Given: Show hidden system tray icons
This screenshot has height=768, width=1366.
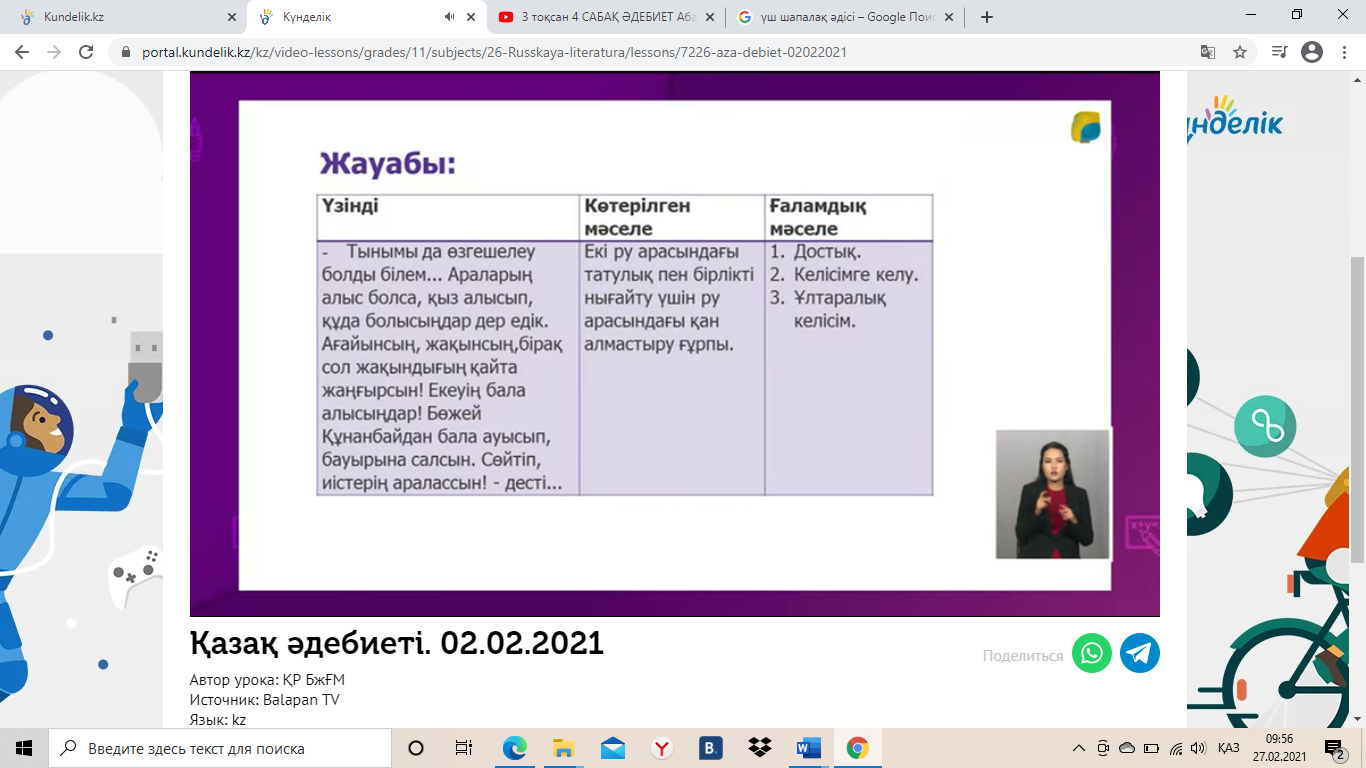Looking at the screenshot, I should click(1078, 748).
